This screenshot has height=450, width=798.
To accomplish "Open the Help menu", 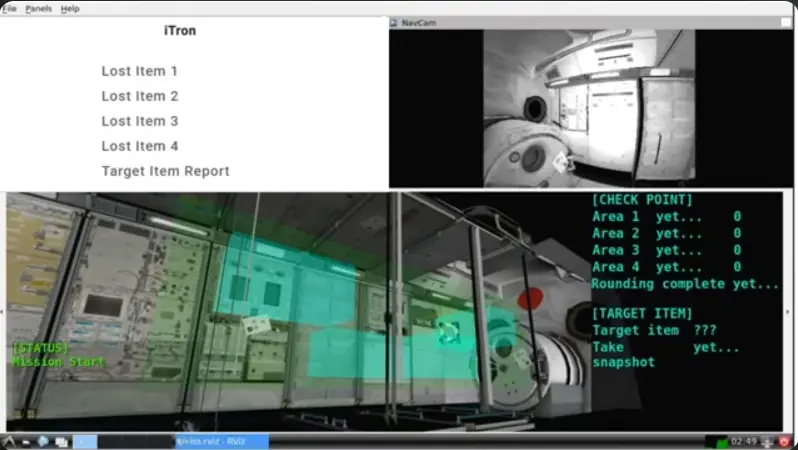I will pyautogui.click(x=70, y=8).
